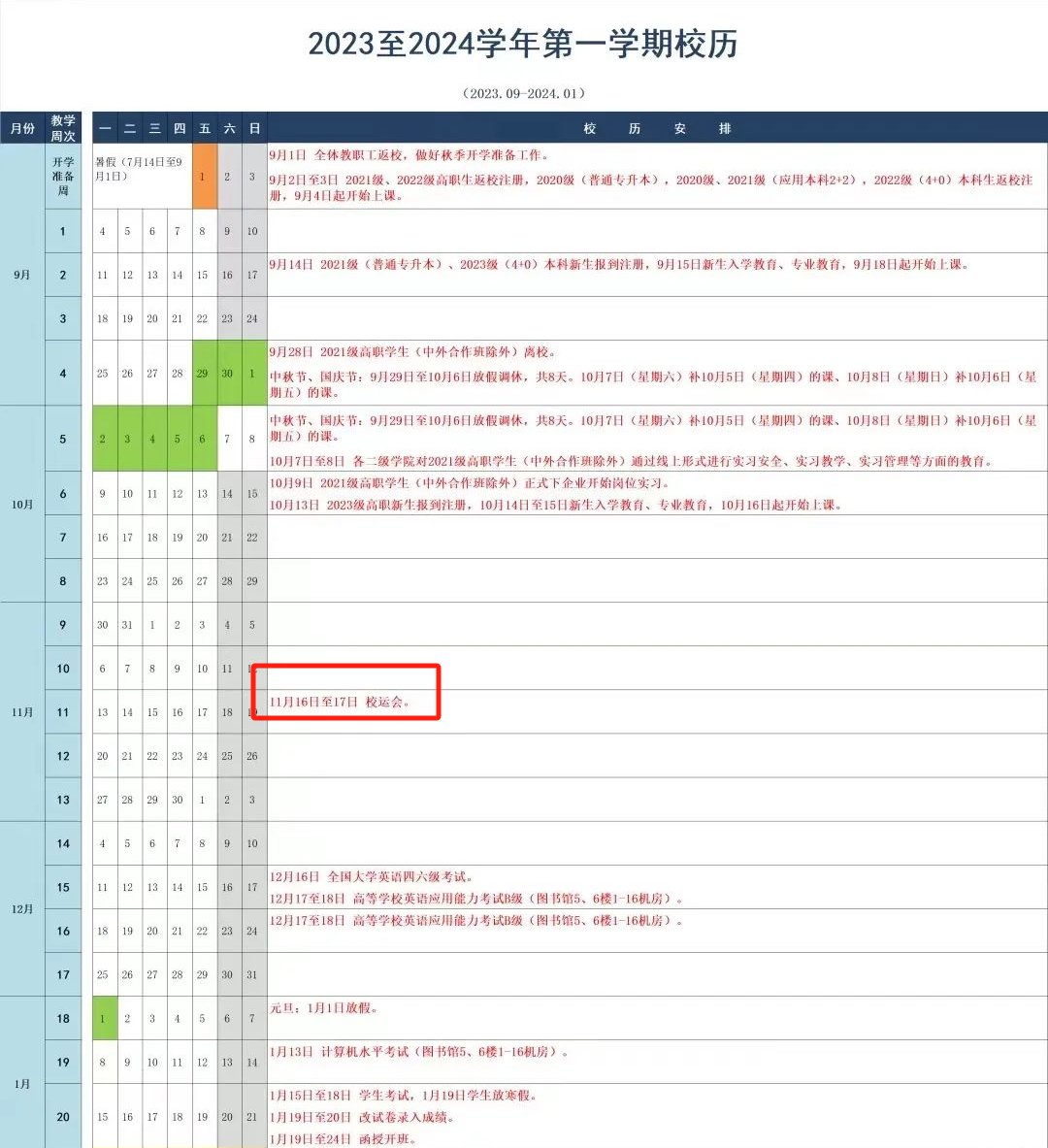Image resolution: width=1048 pixels, height=1148 pixels.
Task: Click the 1月13日 计算机水平考试 note
Action: tap(419, 1052)
